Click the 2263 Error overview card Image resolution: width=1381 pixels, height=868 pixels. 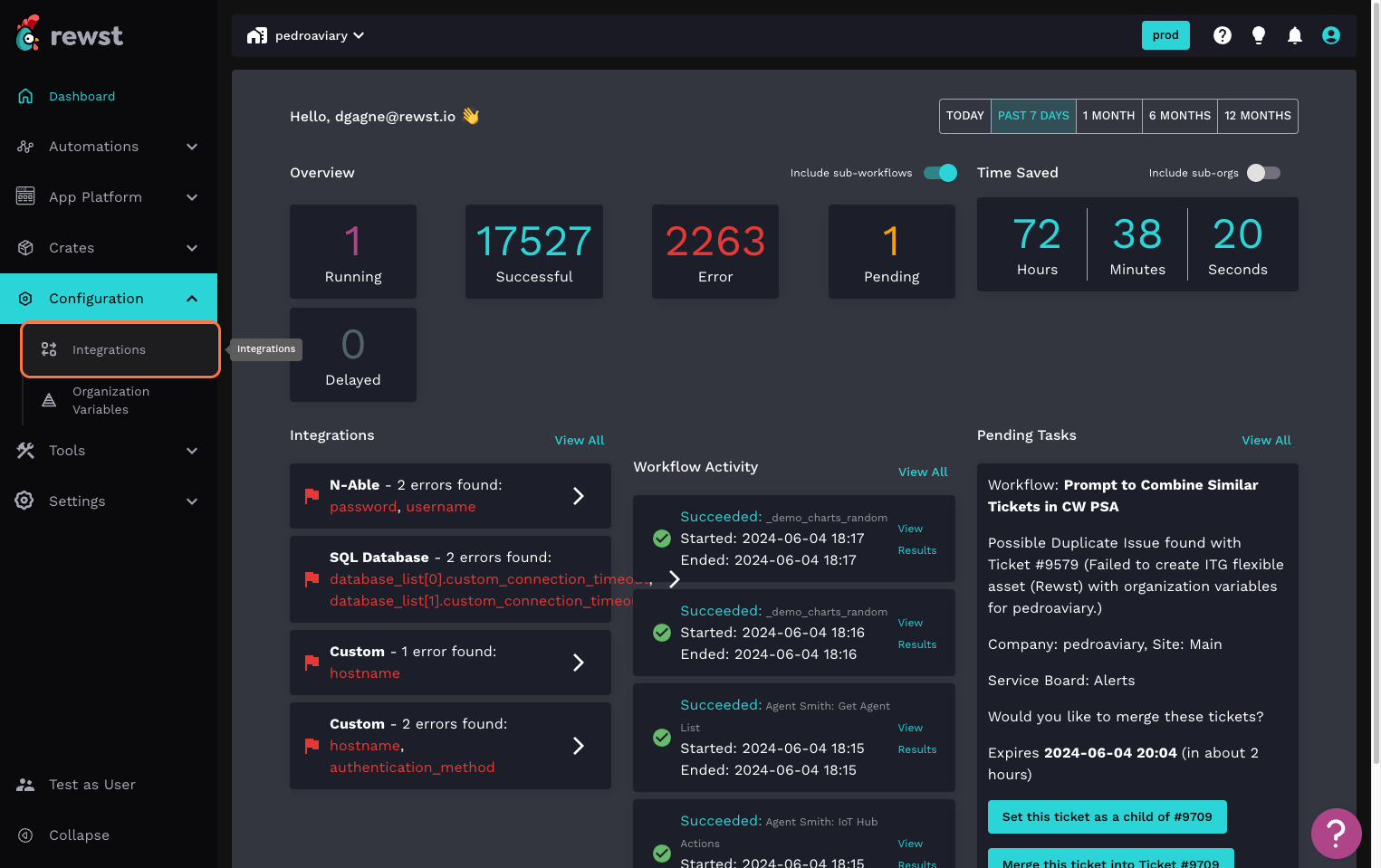tap(714, 252)
